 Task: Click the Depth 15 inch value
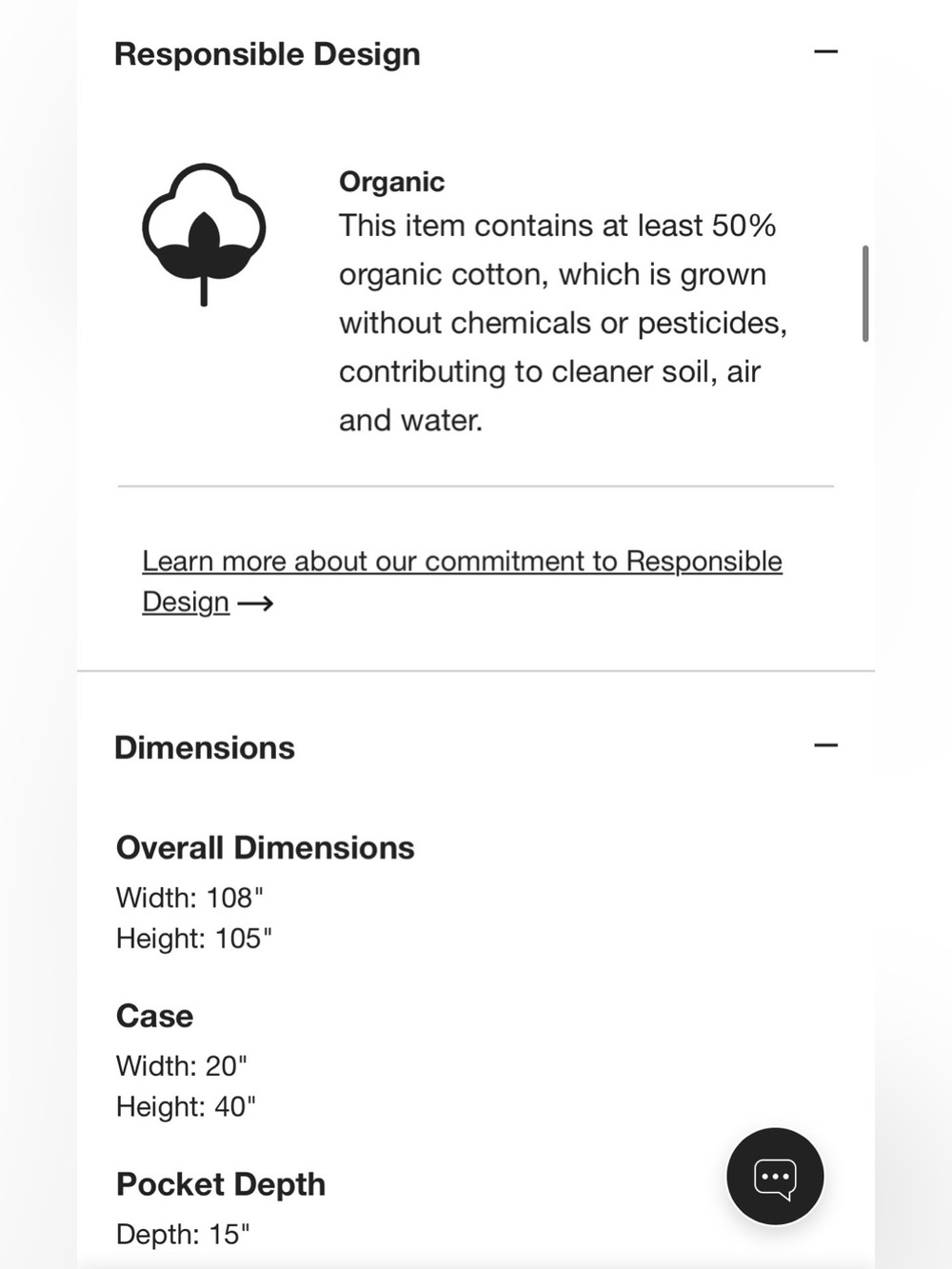(x=183, y=1235)
